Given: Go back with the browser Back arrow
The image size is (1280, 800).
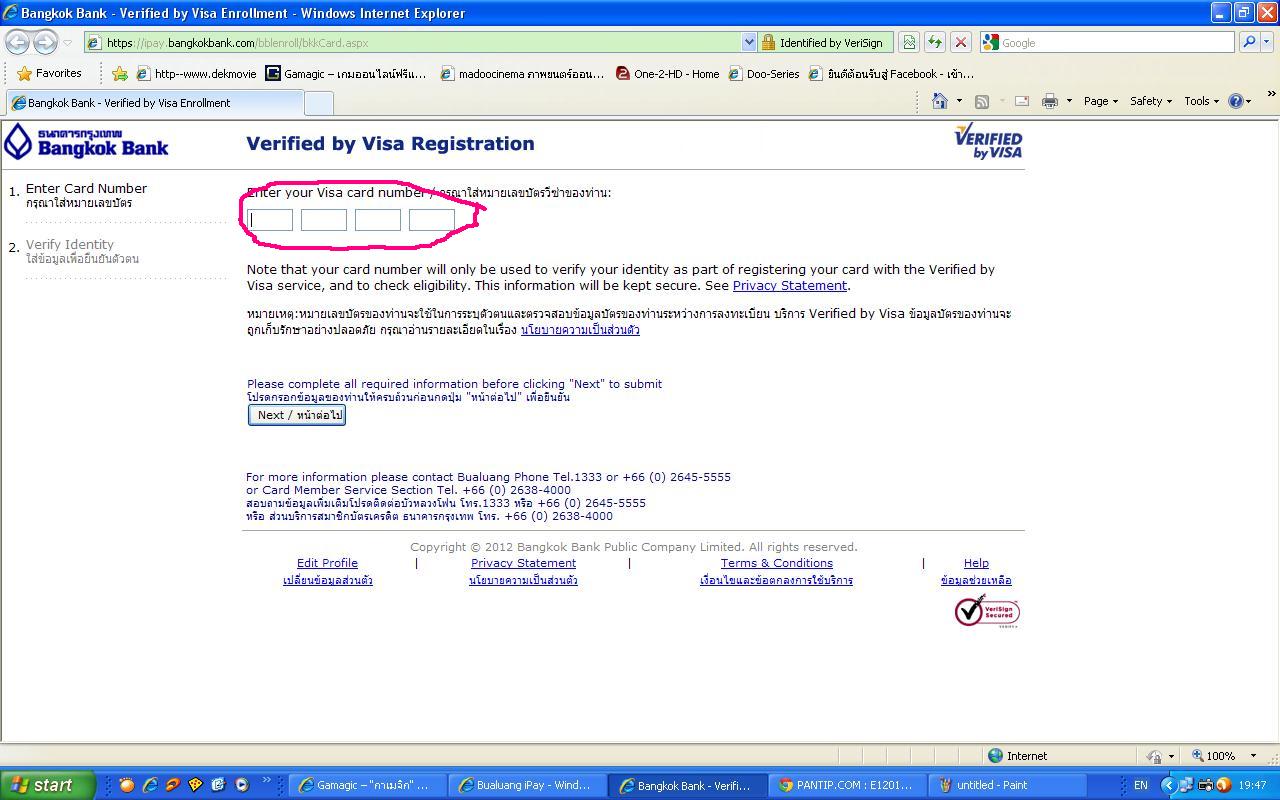Looking at the screenshot, I should [18, 42].
